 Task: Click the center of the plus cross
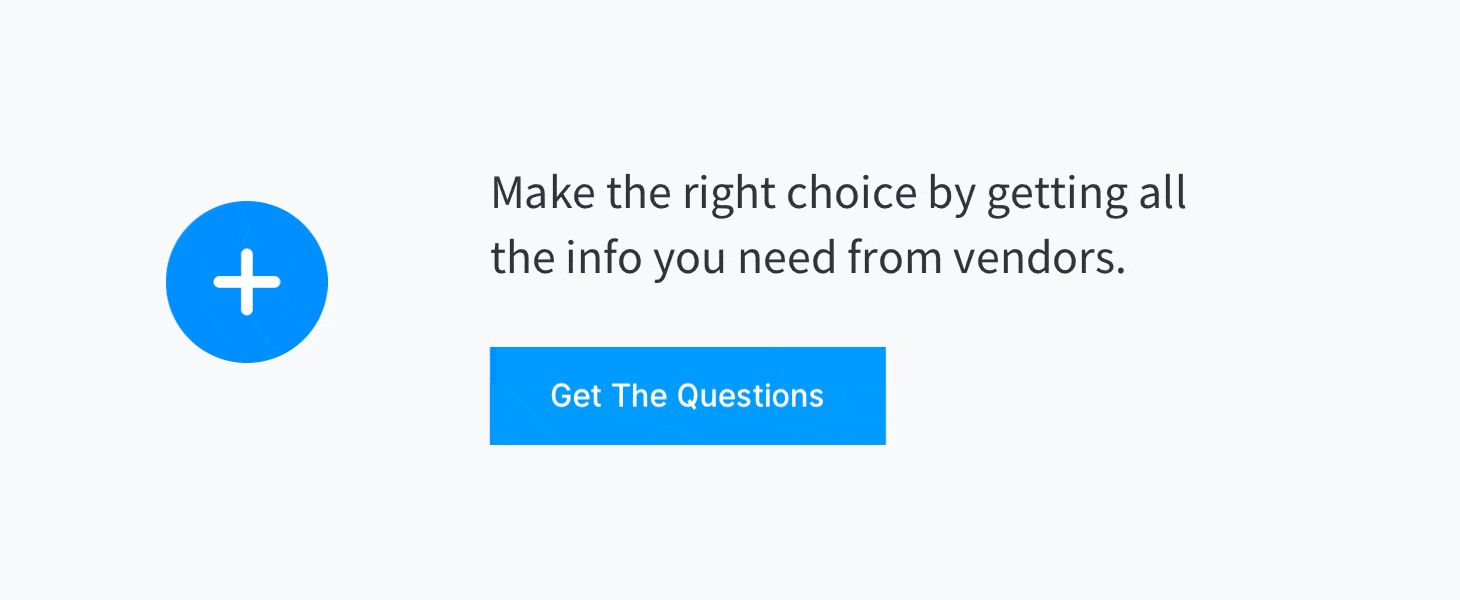click(x=247, y=282)
